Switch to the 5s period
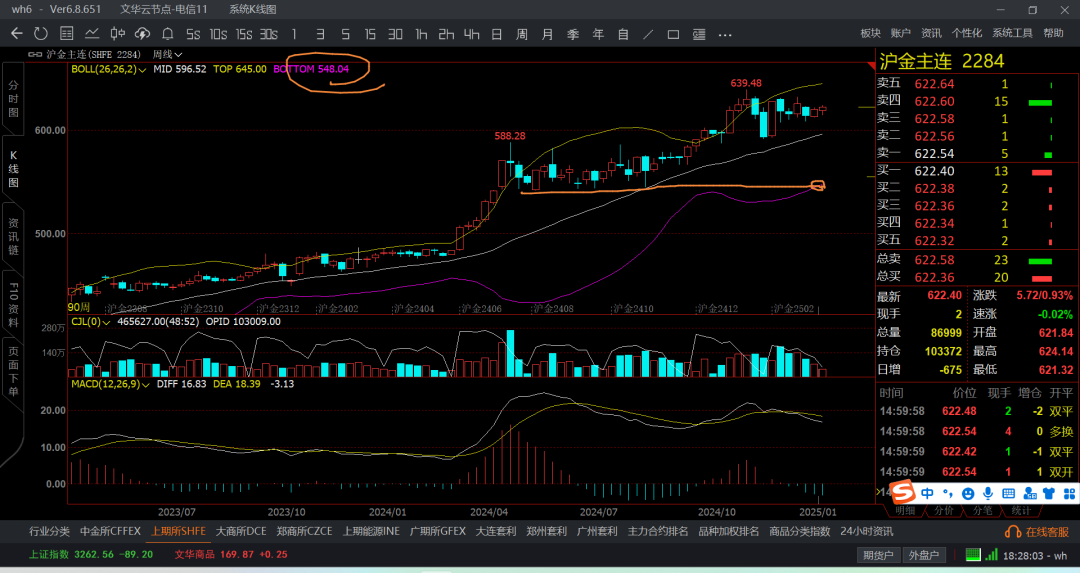 193,34
